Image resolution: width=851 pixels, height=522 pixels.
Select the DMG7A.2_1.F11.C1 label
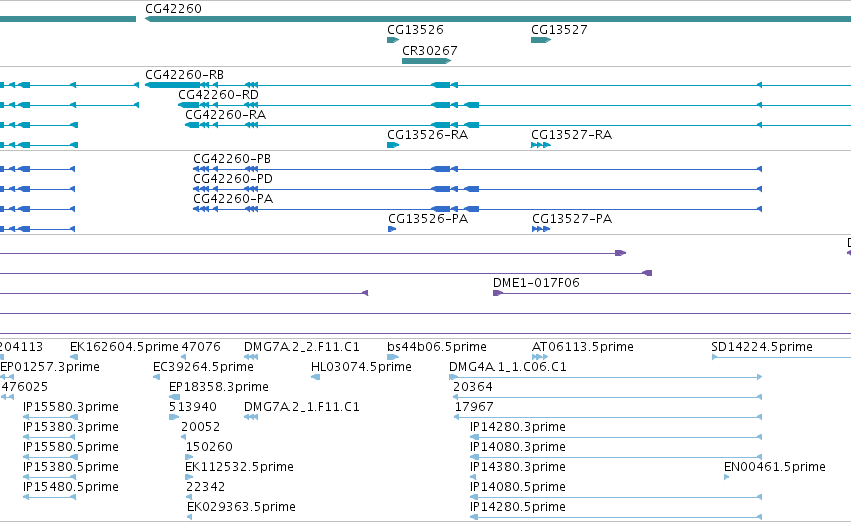302,407
